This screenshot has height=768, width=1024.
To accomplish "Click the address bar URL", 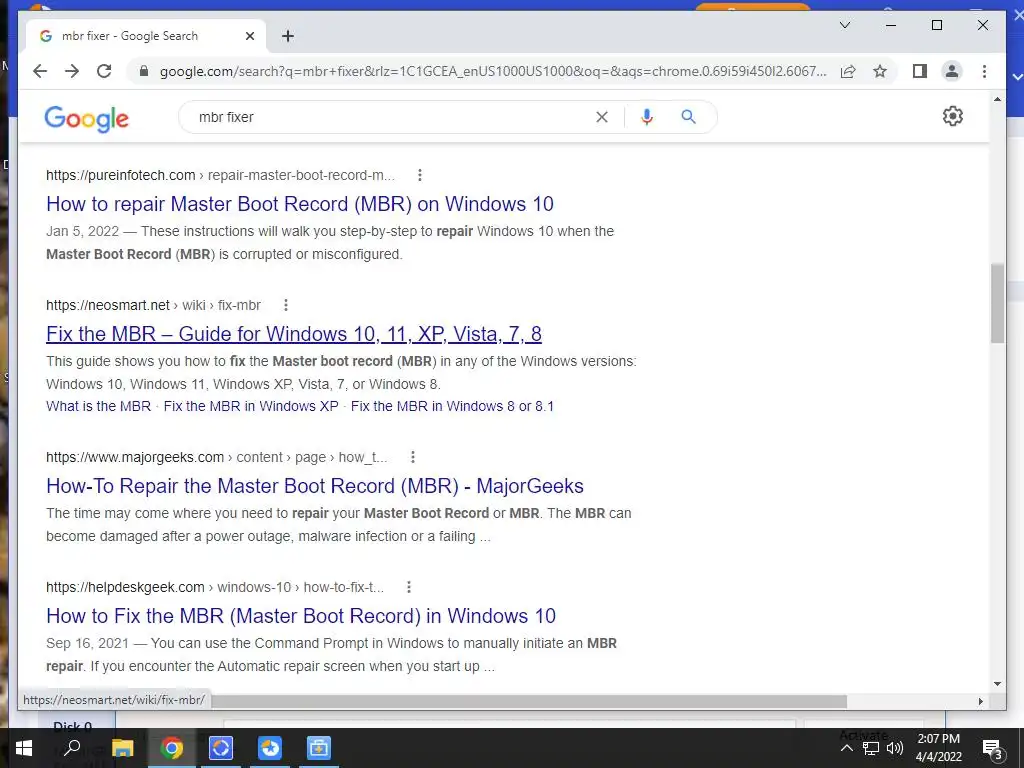I will 493,71.
